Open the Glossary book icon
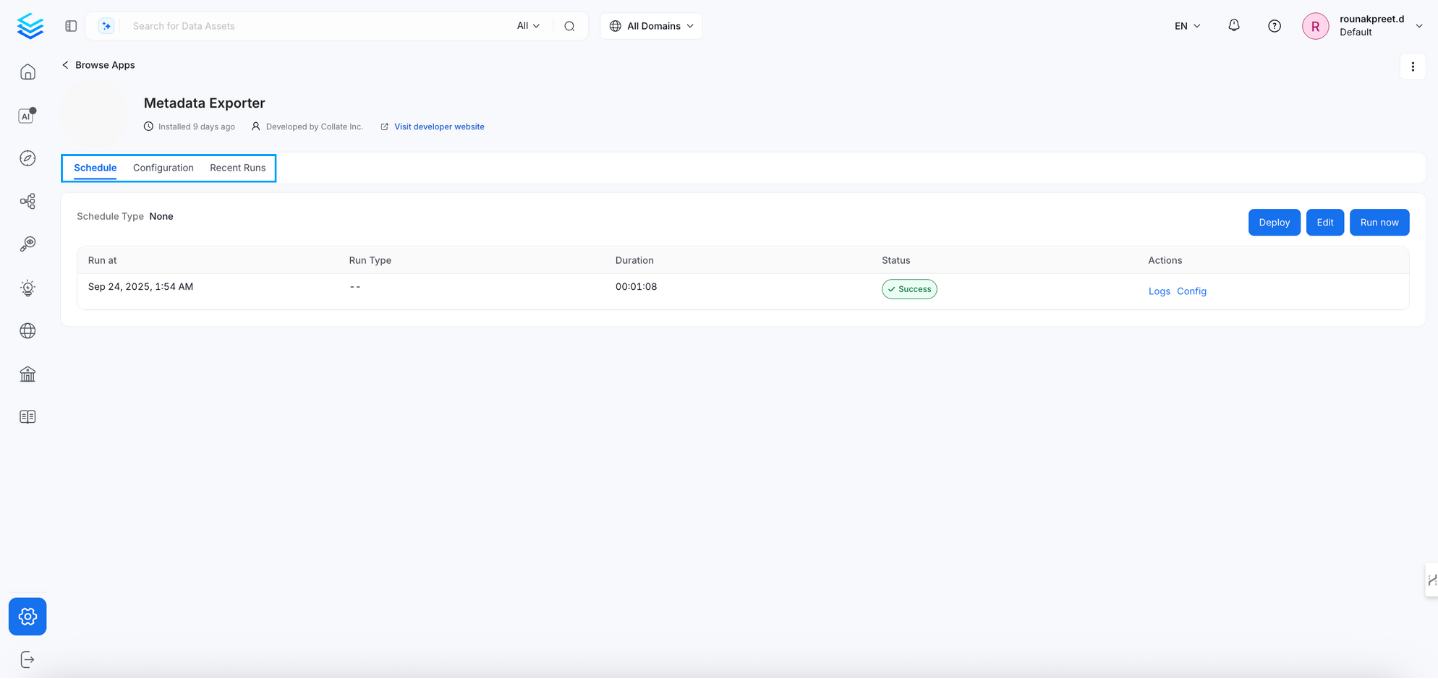 (27, 416)
